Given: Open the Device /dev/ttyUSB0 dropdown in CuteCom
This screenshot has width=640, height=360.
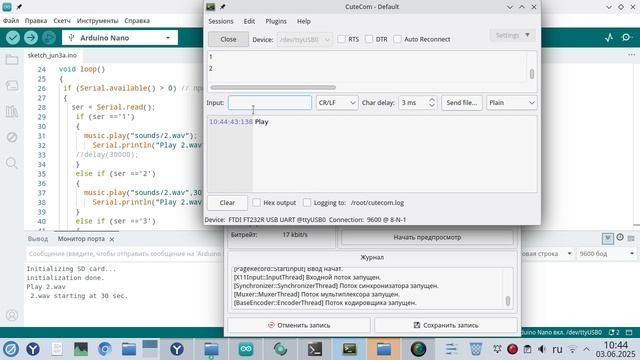Looking at the screenshot, I should 304,40.
